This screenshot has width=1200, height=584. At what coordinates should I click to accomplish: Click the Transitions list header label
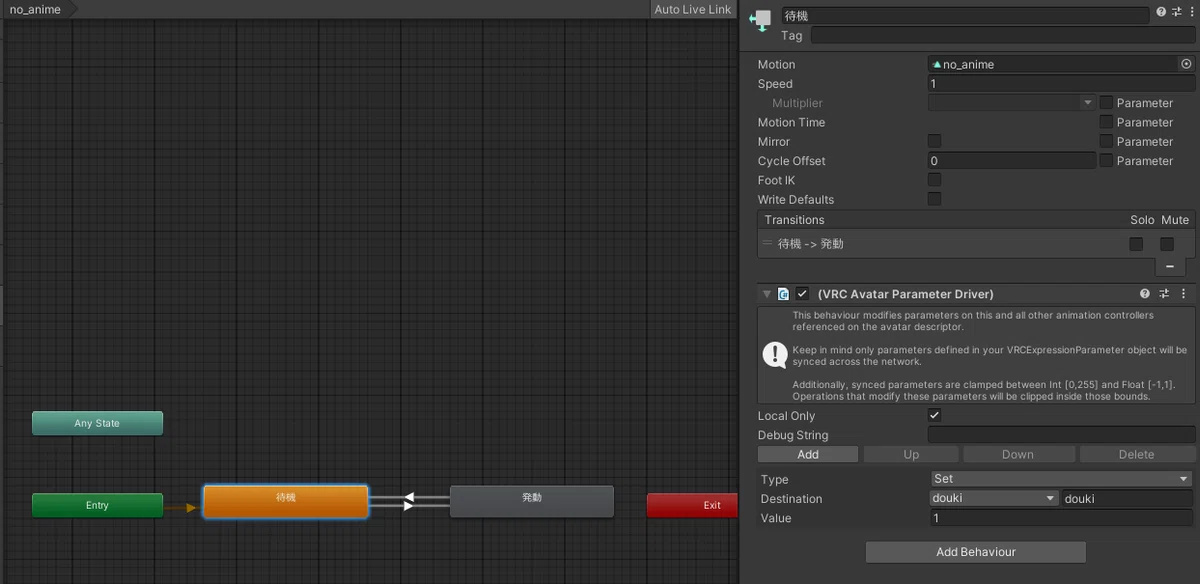pyautogui.click(x=795, y=220)
